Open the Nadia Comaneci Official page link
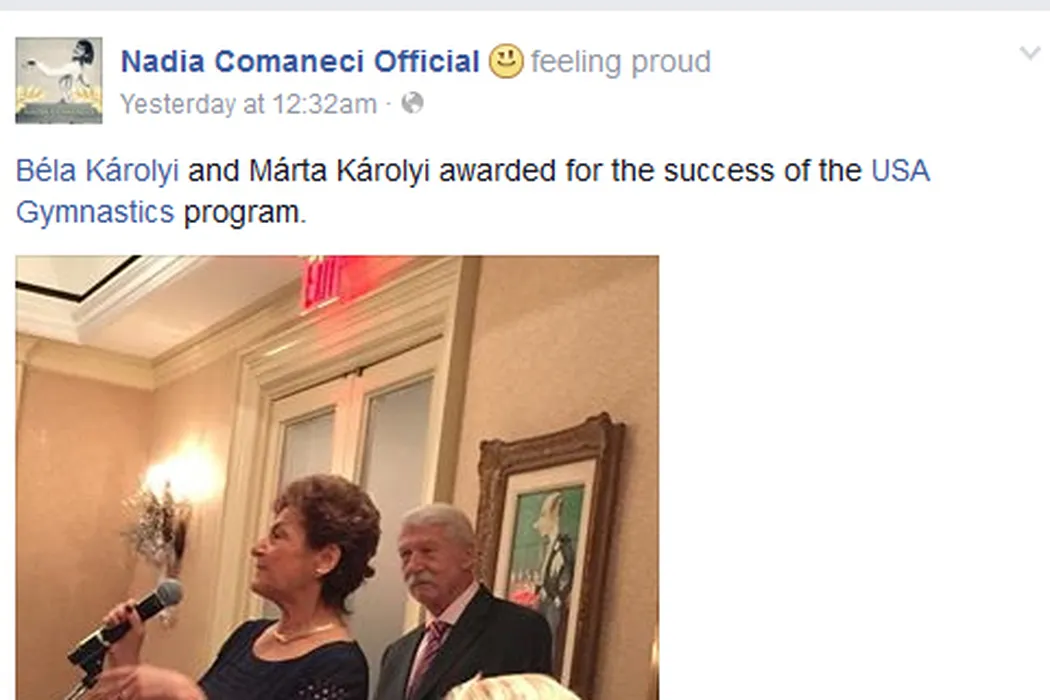1050x700 pixels. (x=300, y=62)
